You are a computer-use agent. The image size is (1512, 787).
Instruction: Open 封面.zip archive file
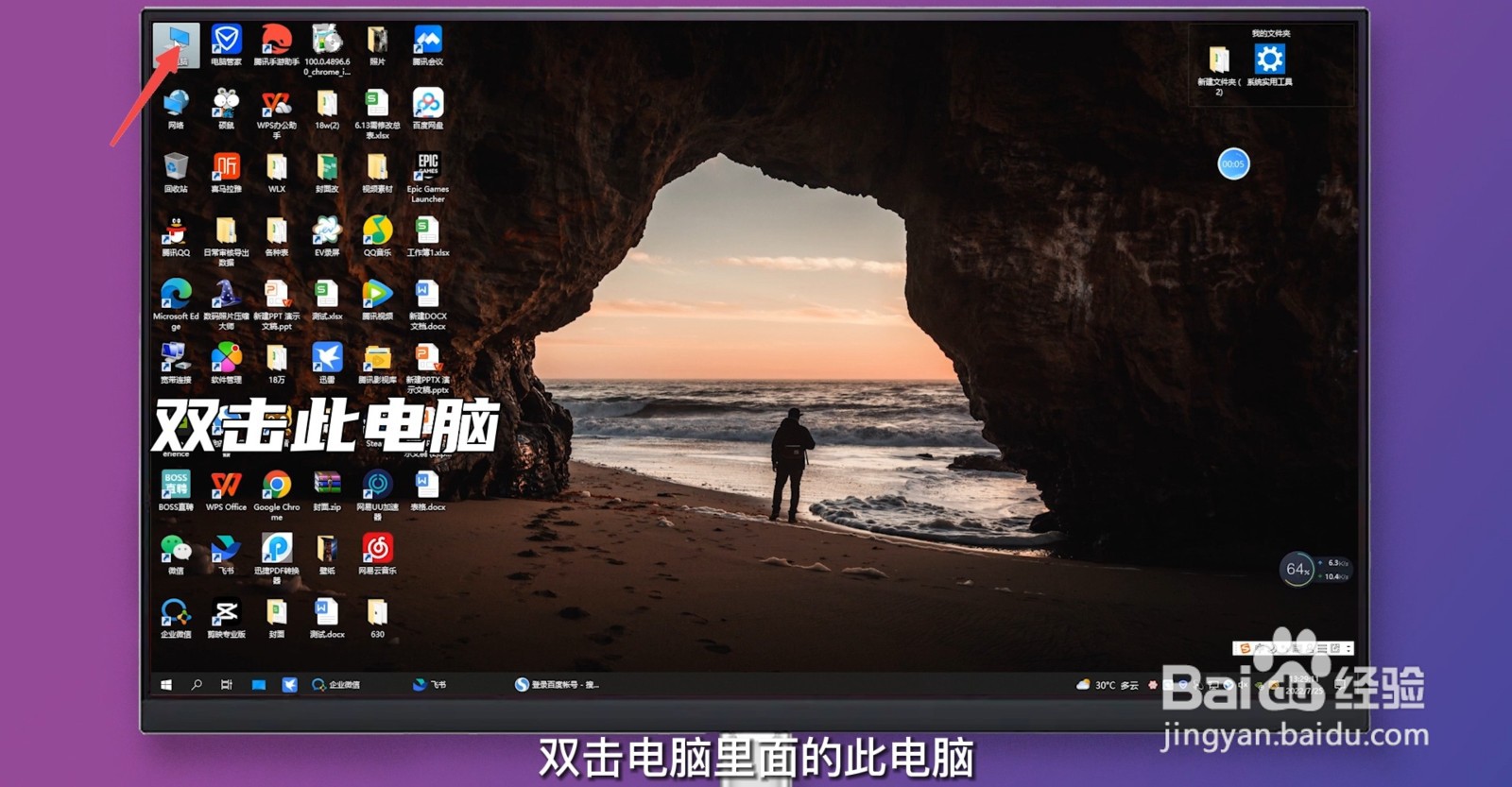327,490
